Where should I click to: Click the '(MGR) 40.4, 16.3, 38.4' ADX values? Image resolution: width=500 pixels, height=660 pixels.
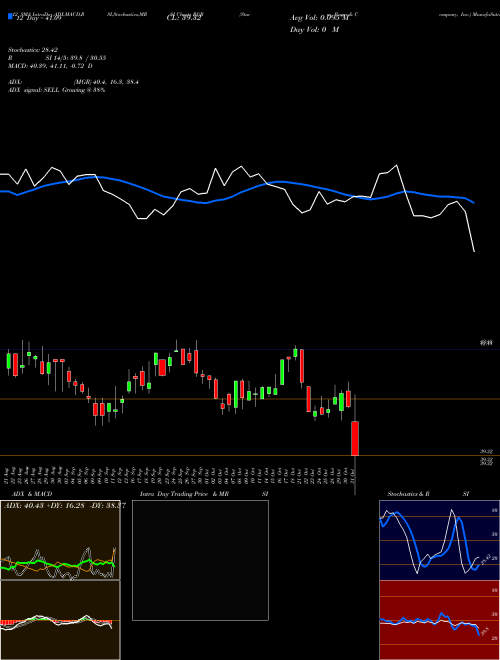pyautogui.click(x=106, y=82)
